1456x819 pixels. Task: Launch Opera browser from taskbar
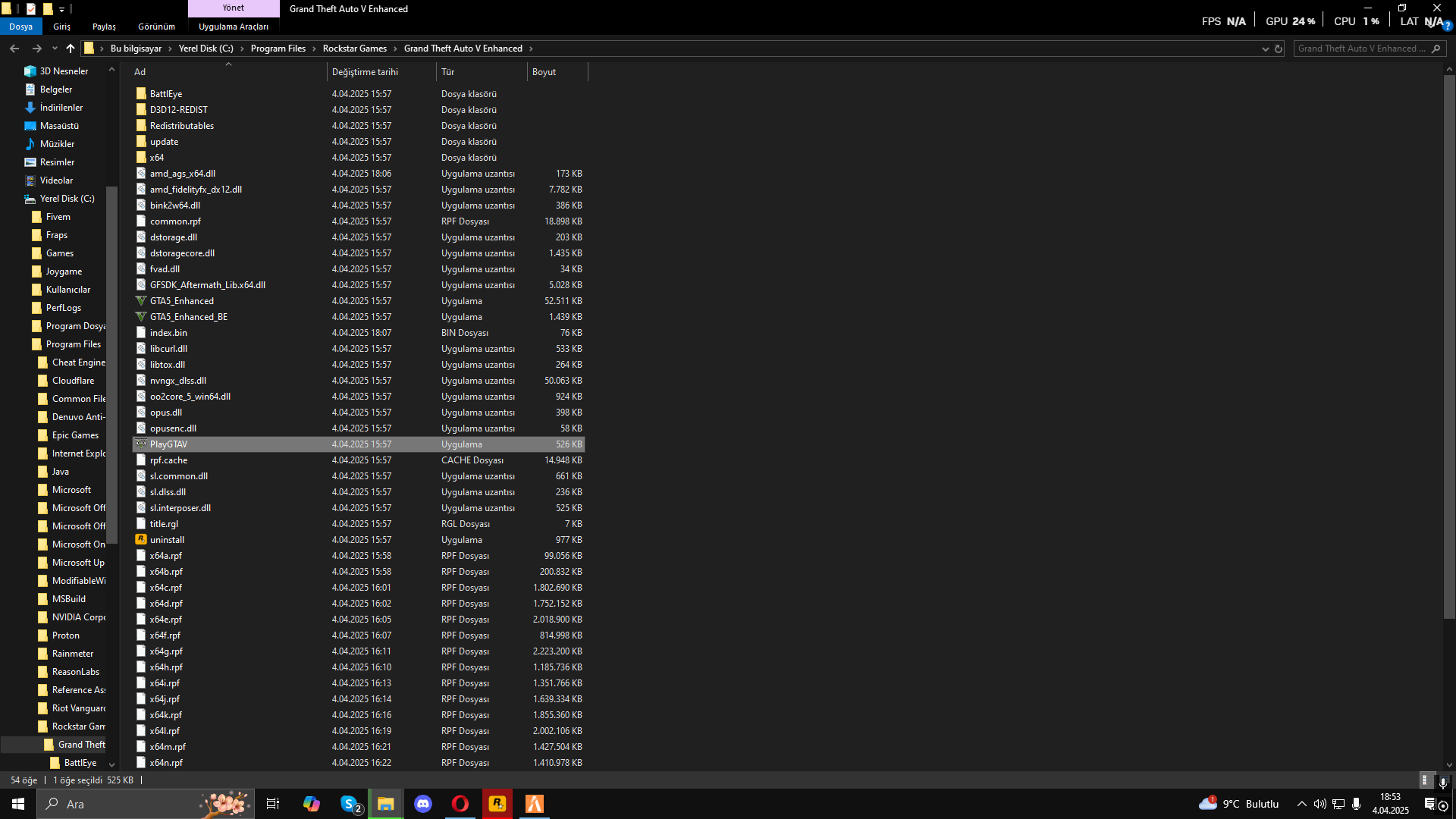(x=460, y=804)
